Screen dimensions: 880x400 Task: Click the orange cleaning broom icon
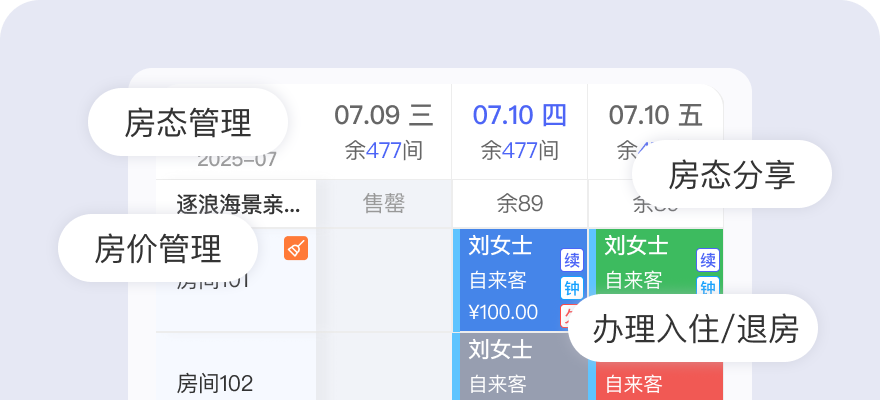click(296, 248)
